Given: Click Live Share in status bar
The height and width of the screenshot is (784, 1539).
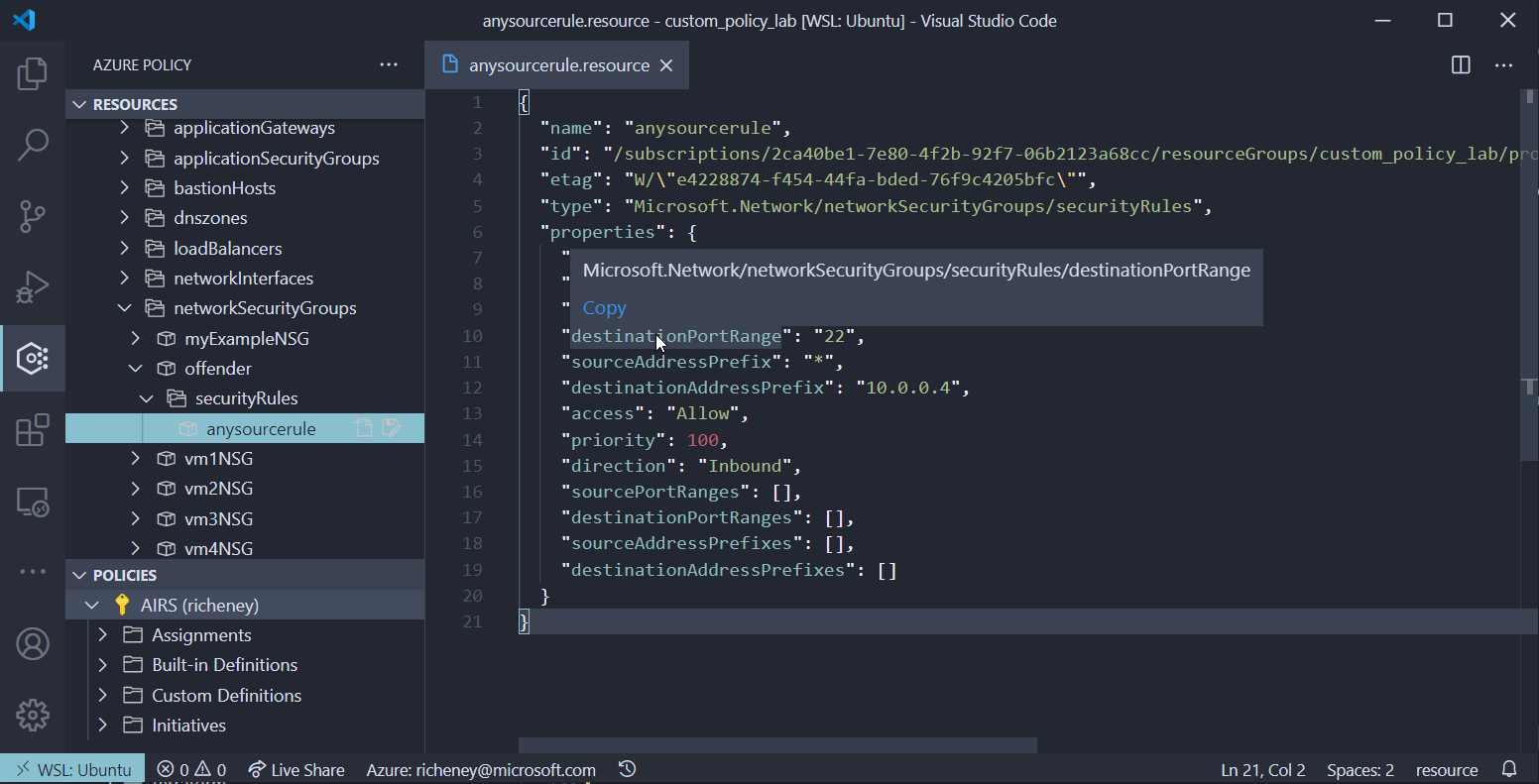Looking at the screenshot, I should [x=296, y=769].
